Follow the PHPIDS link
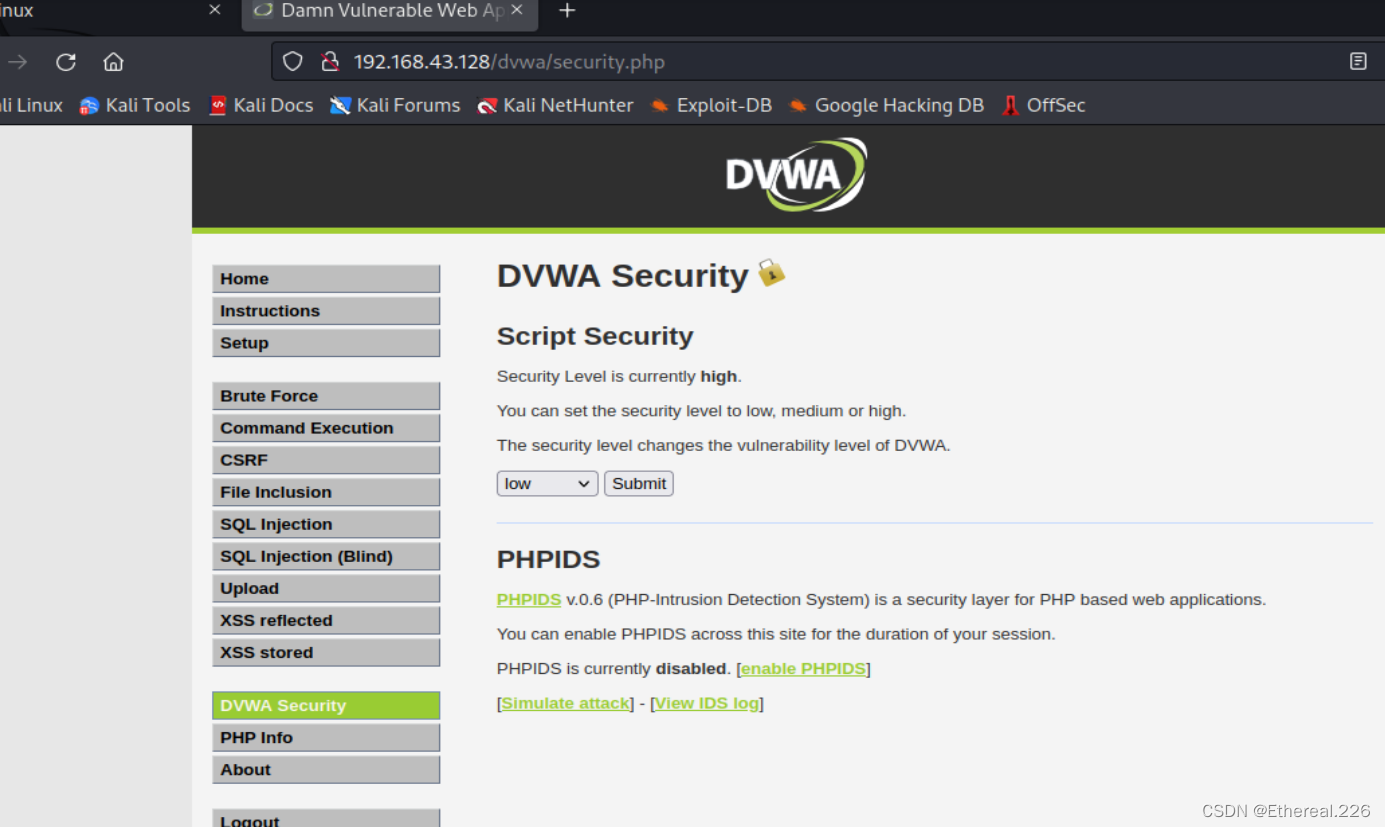1385x827 pixels. click(x=529, y=600)
